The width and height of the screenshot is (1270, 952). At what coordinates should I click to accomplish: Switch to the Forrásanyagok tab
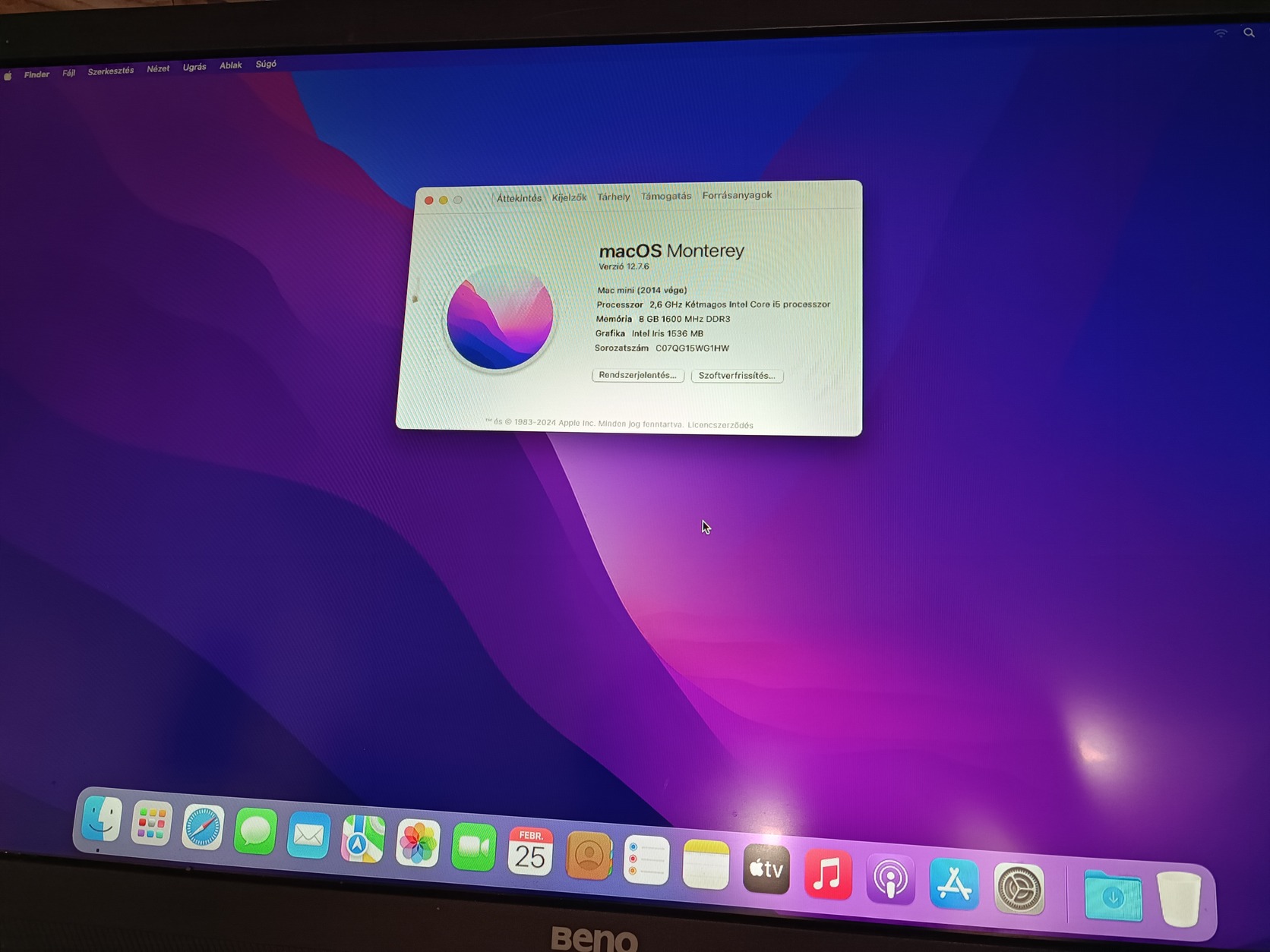point(737,195)
